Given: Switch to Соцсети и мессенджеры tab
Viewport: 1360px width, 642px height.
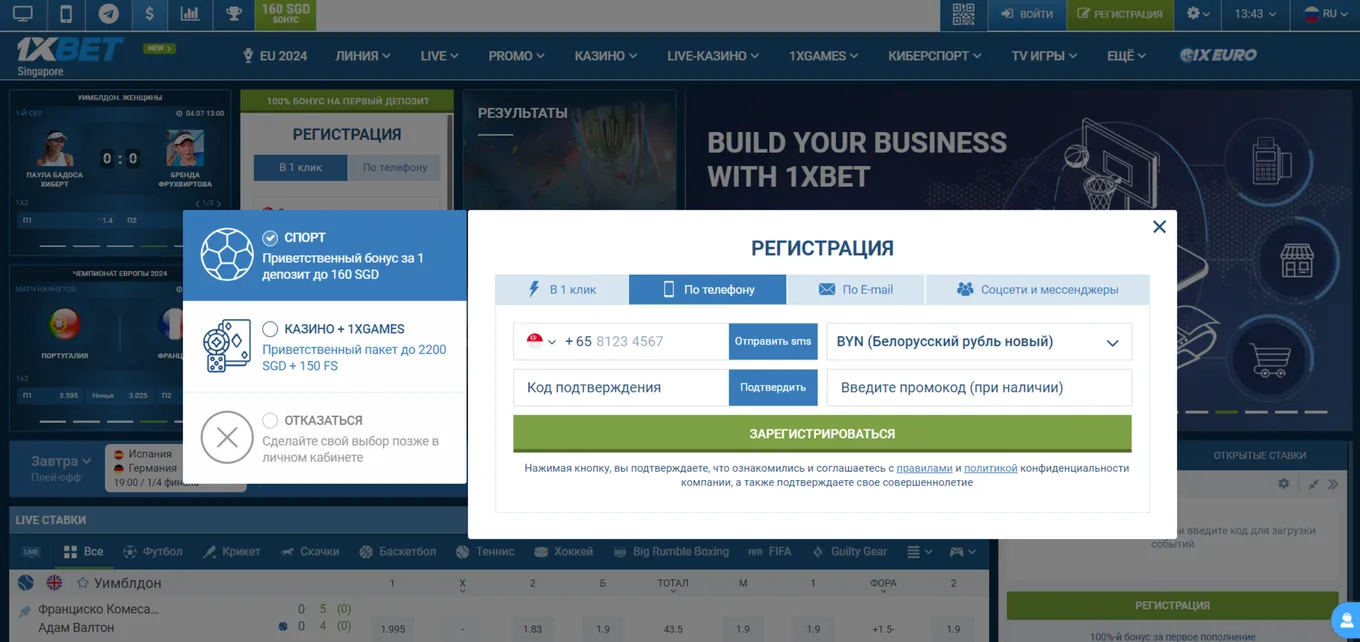Looking at the screenshot, I should (1038, 289).
